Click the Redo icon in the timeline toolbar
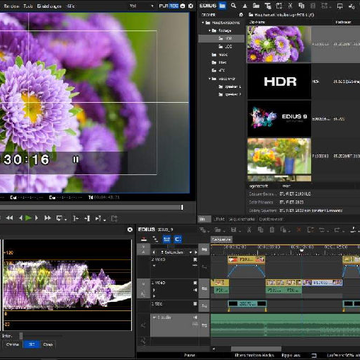 click(x=338, y=230)
